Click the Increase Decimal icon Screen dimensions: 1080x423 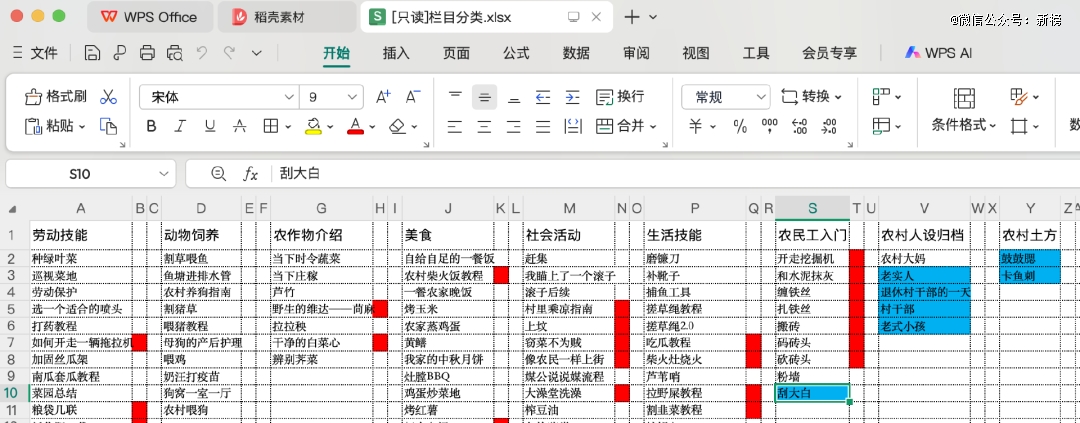(x=800, y=126)
